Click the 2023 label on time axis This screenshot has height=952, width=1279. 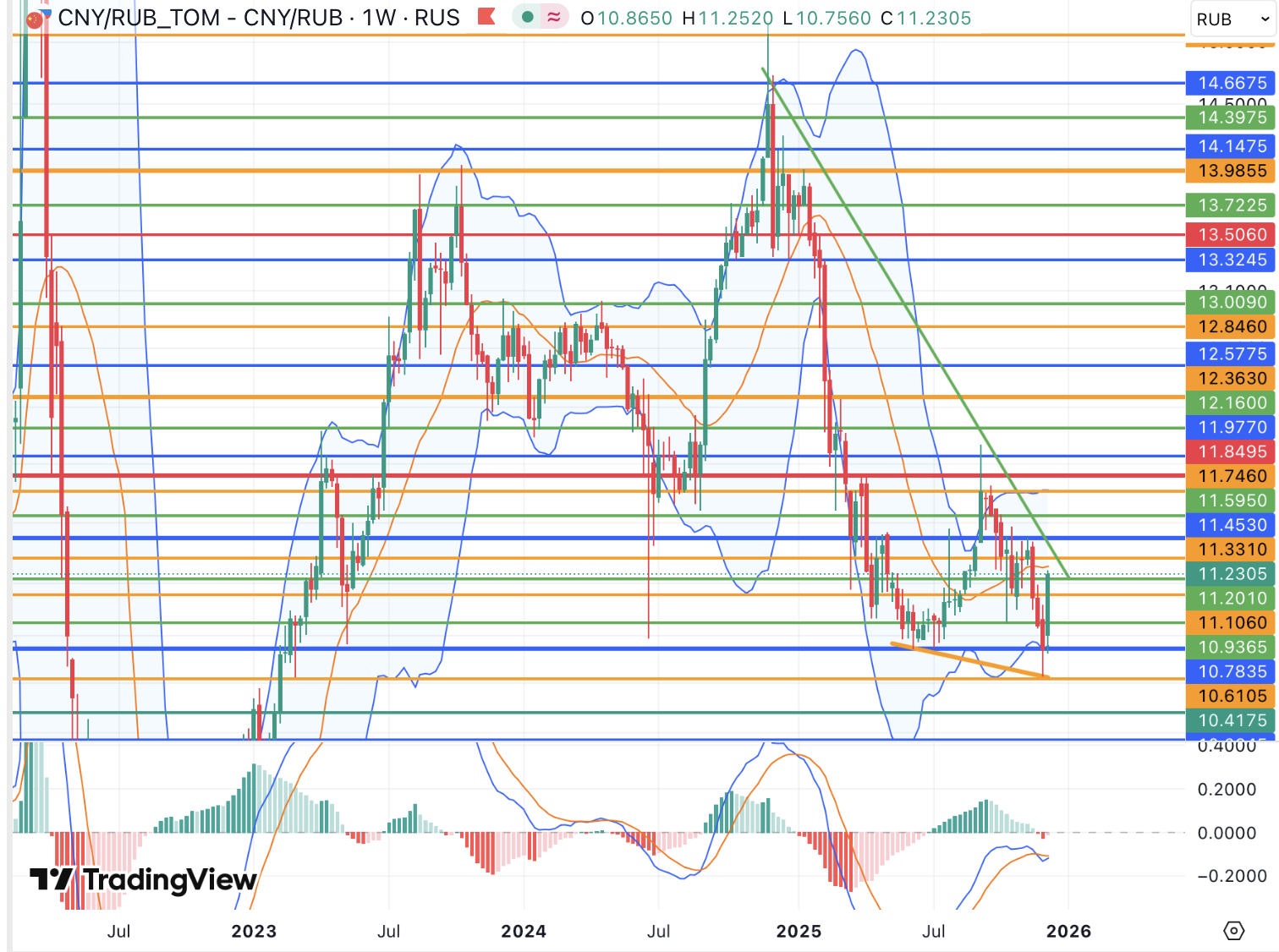point(254,931)
